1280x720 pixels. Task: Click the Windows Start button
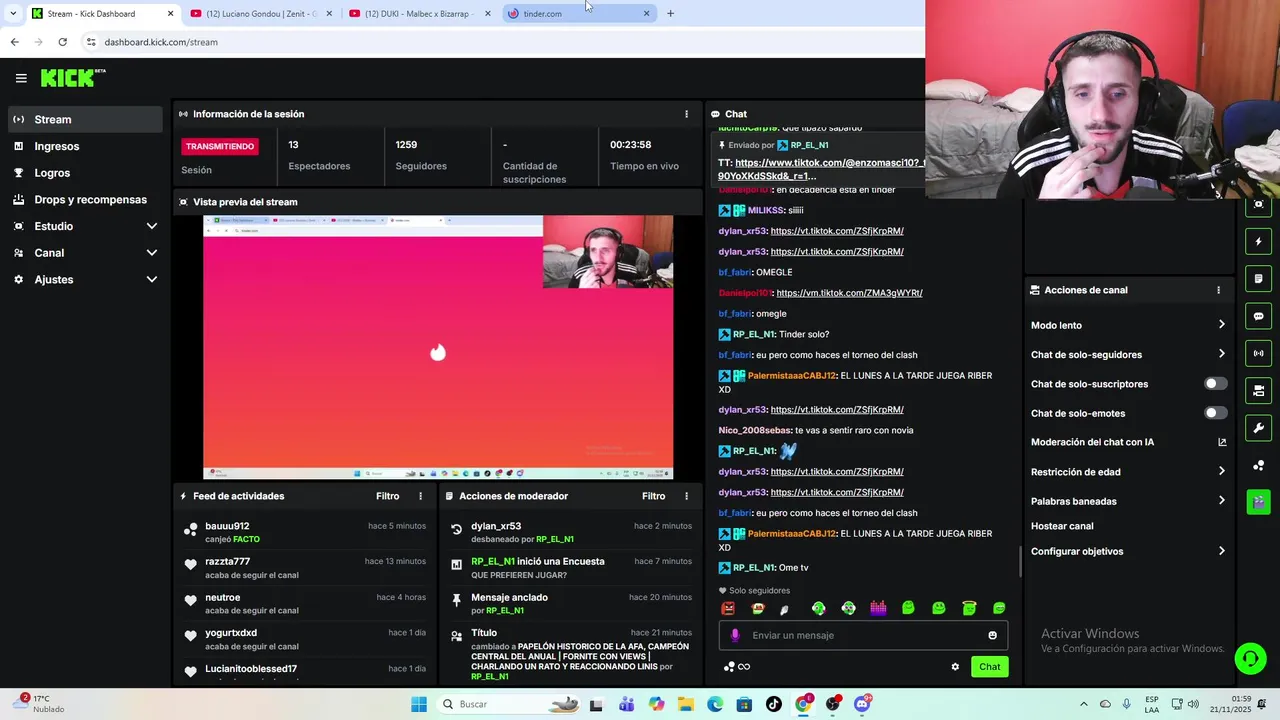pyautogui.click(x=419, y=704)
